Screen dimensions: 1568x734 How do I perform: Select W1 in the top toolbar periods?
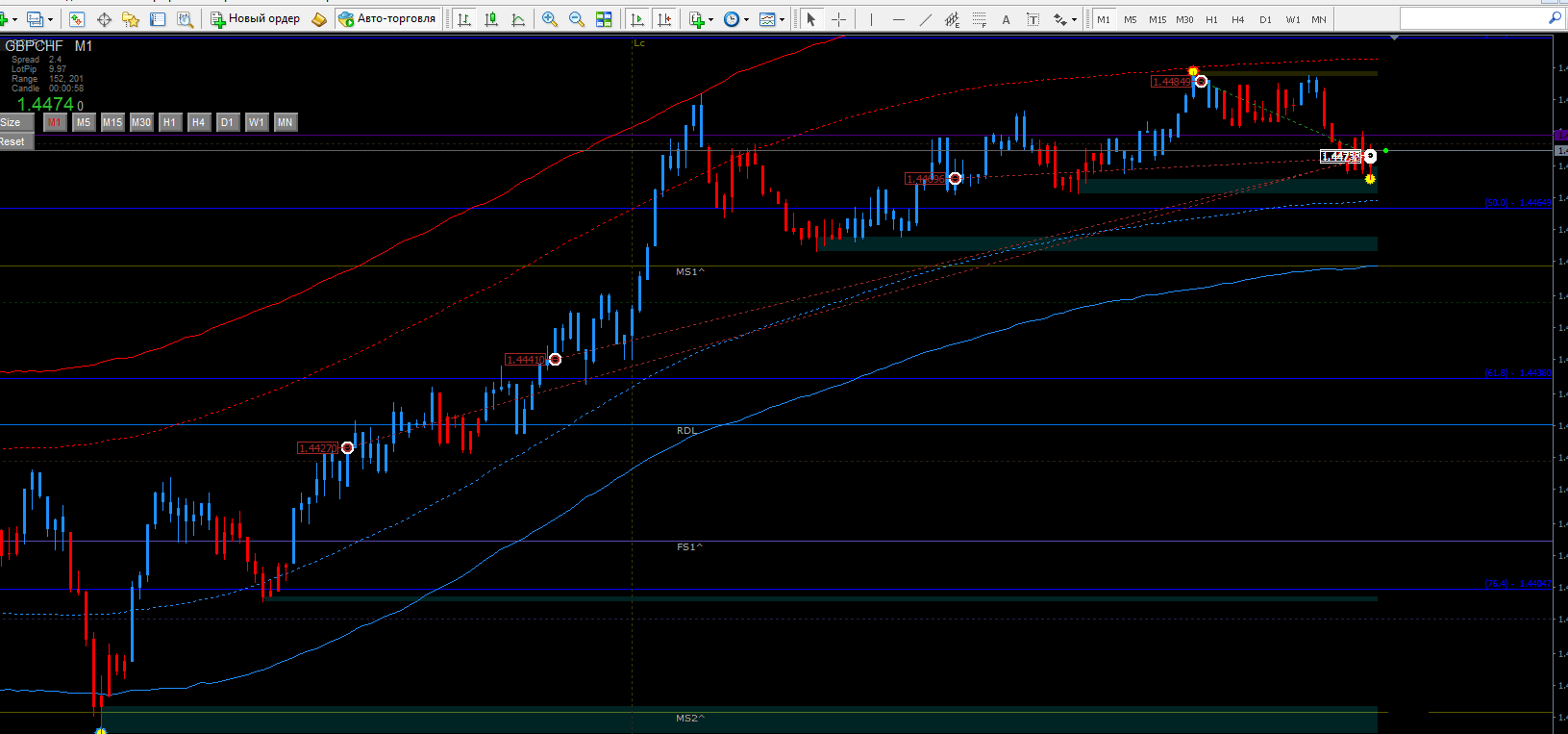[1293, 19]
